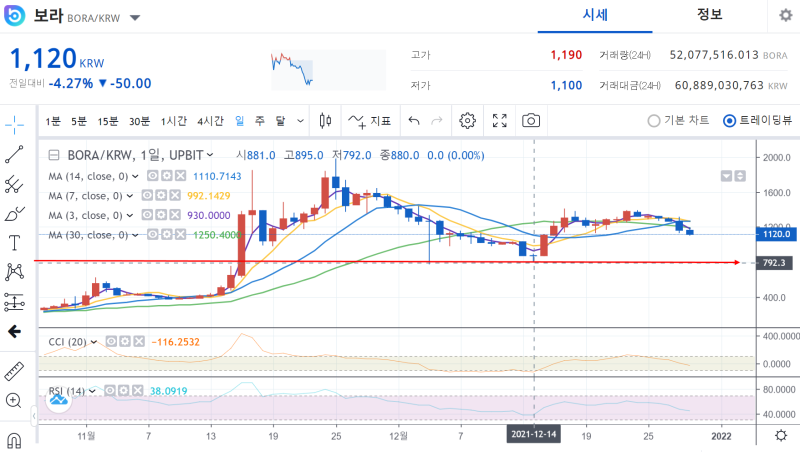Open BORA/KRW market selector dropdown
800x452 pixels.
click(x=135, y=18)
